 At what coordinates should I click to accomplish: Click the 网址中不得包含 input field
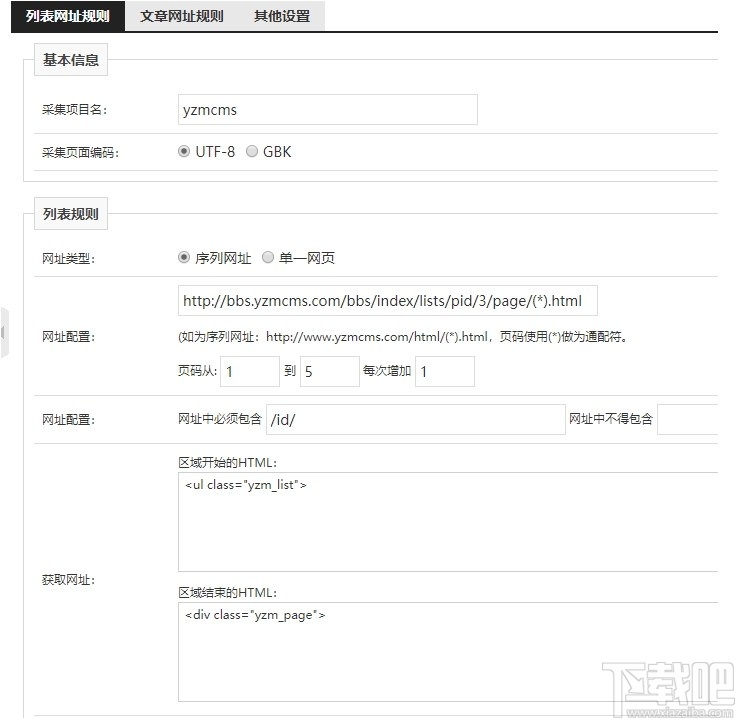point(688,420)
